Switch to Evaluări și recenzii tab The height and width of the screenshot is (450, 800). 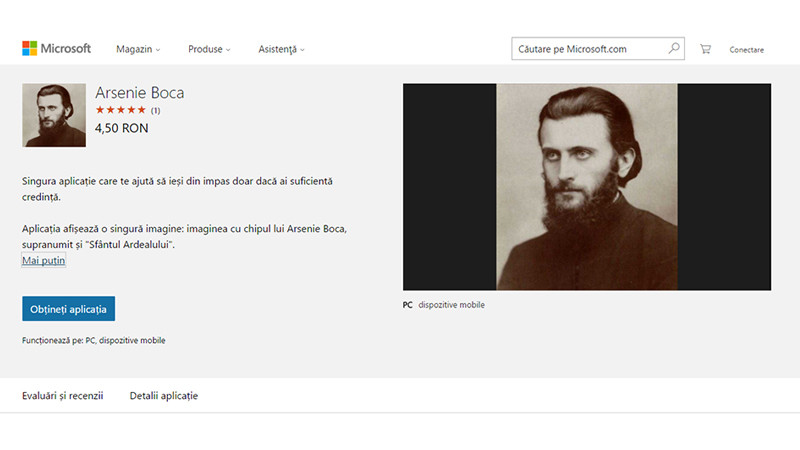(x=63, y=396)
